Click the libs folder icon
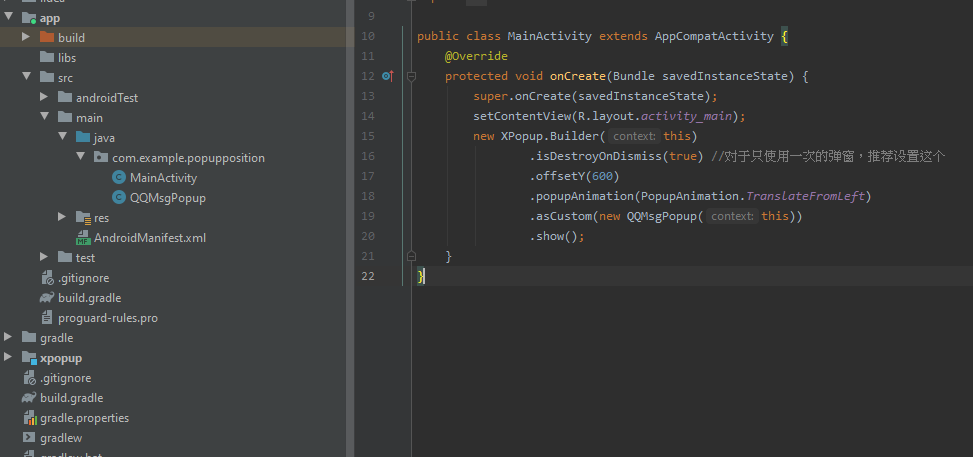Viewport: 973px width, 457px height. tap(47, 57)
